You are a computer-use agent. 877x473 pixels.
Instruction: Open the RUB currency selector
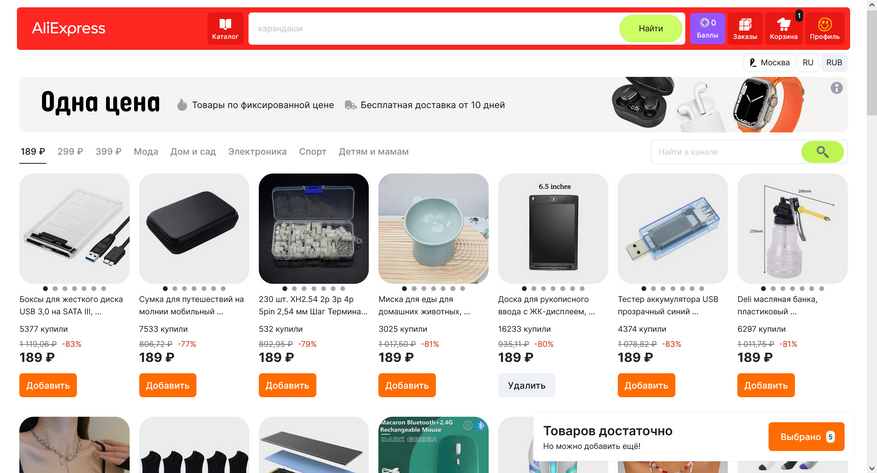coord(834,63)
